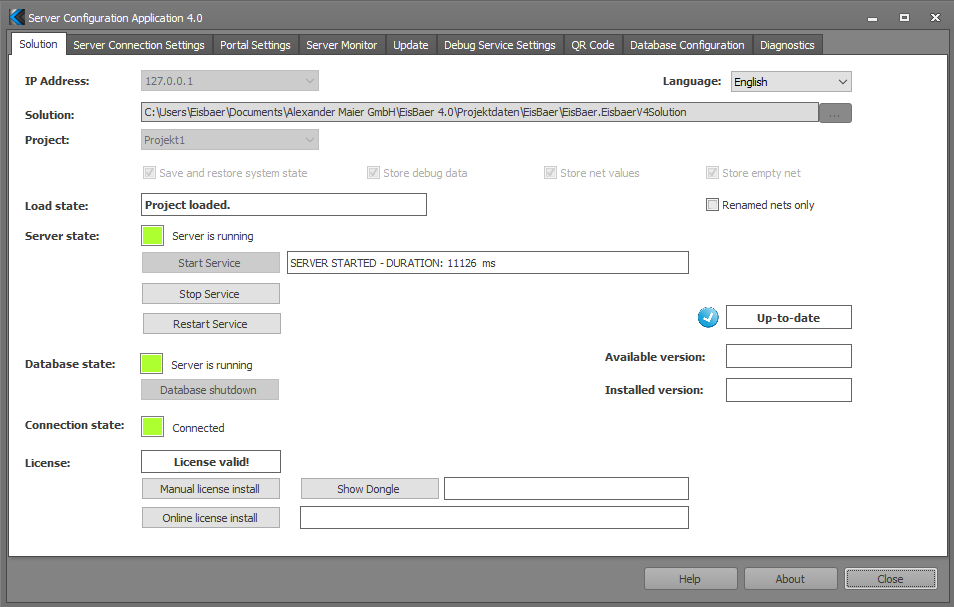Viewport: 954px width, 607px height.
Task: Click the Project loaded status box
Action: pyautogui.click(x=284, y=204)
